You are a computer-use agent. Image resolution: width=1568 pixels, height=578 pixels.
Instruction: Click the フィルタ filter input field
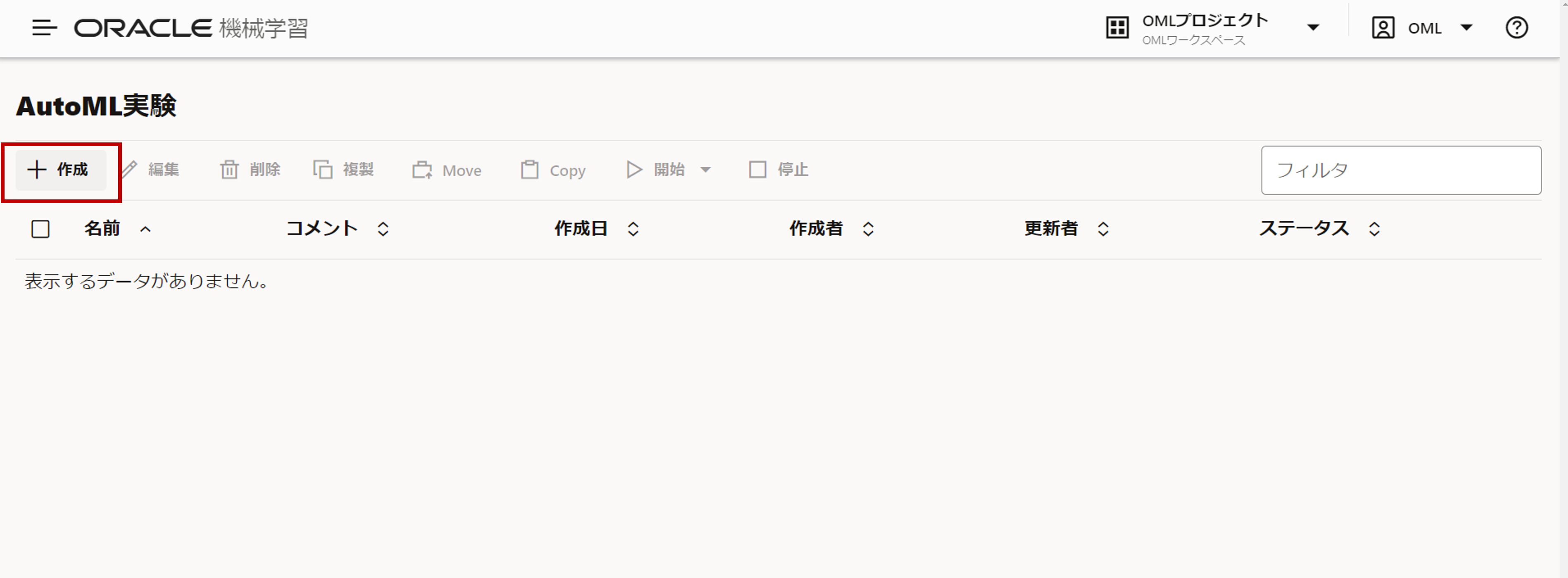coord(1400,171)
